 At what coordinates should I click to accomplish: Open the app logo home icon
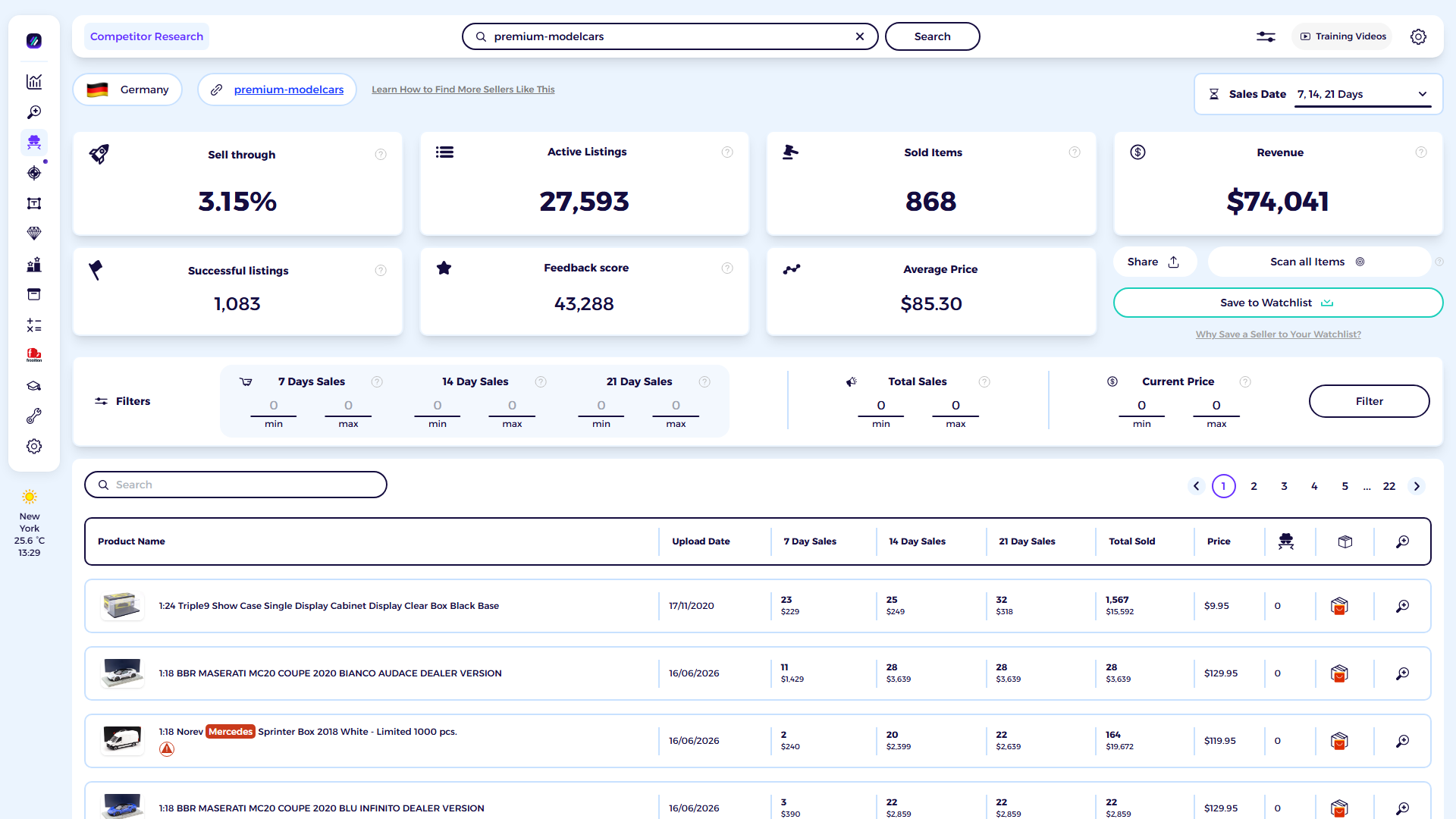(34, 41)
